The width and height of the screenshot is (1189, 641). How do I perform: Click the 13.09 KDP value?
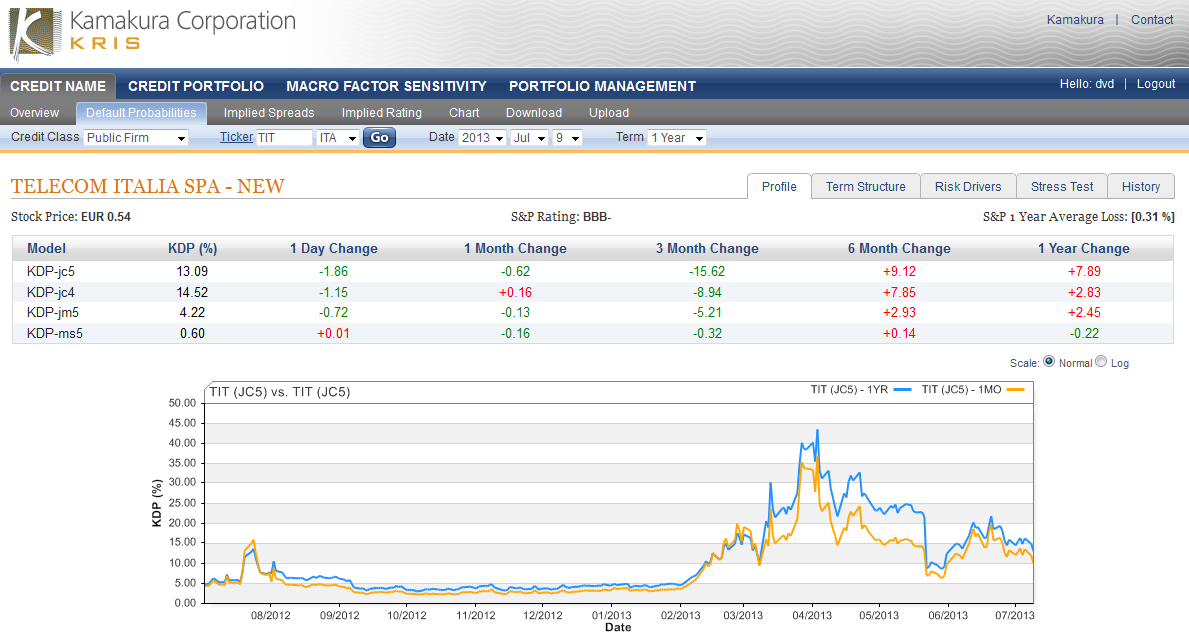tap(193, 272)
